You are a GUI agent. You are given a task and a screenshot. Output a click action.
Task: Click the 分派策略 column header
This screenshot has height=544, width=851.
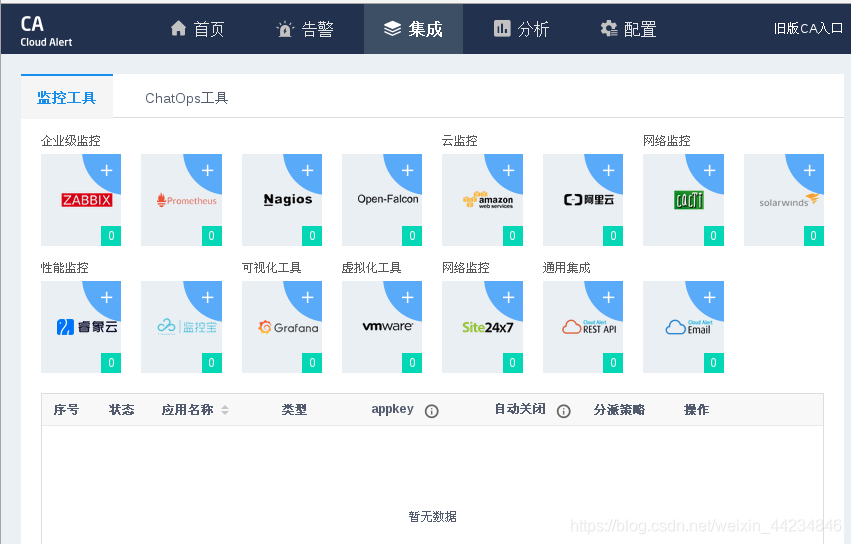point(619,410)
